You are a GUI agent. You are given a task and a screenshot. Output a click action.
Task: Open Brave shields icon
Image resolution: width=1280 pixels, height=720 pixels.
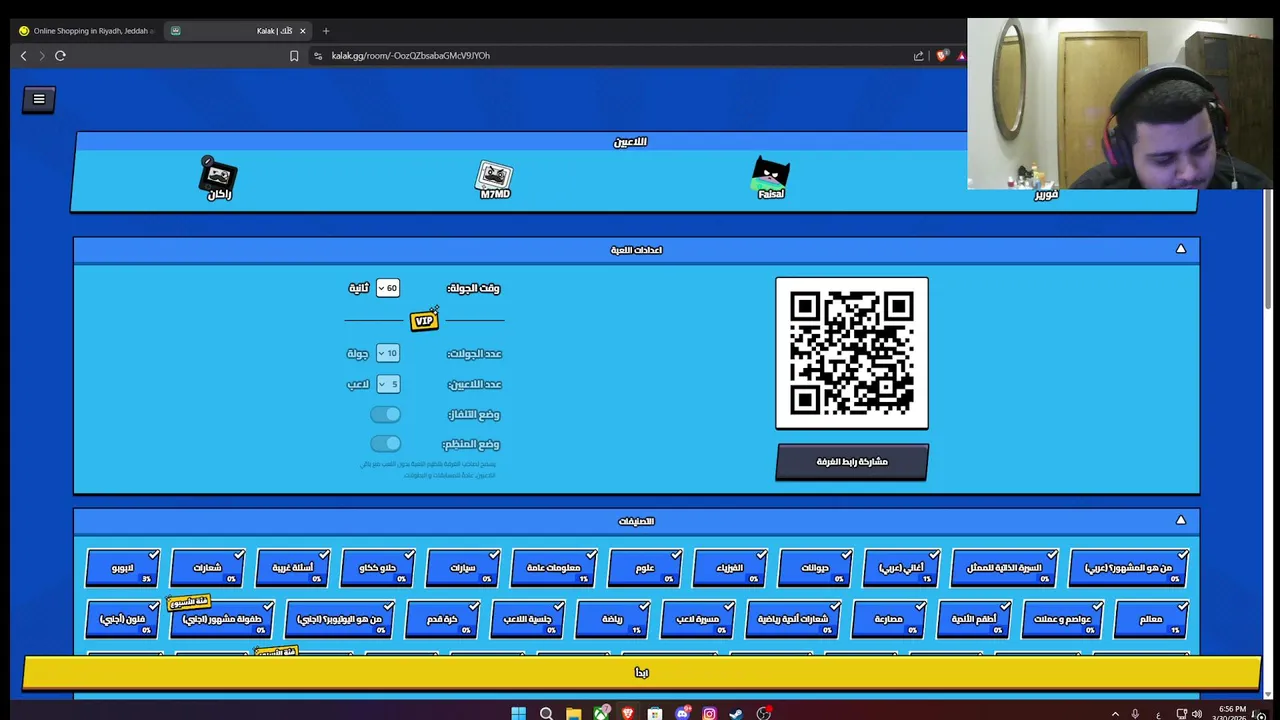click(x=941, y=56)
